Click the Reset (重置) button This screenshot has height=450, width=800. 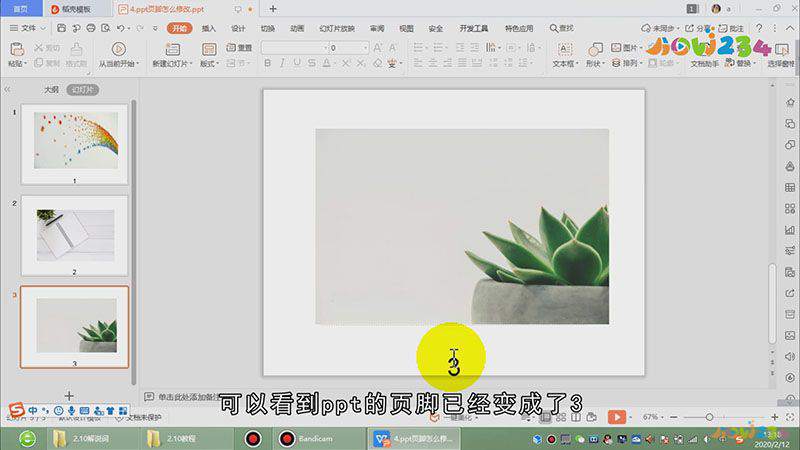tap(239, 48)
